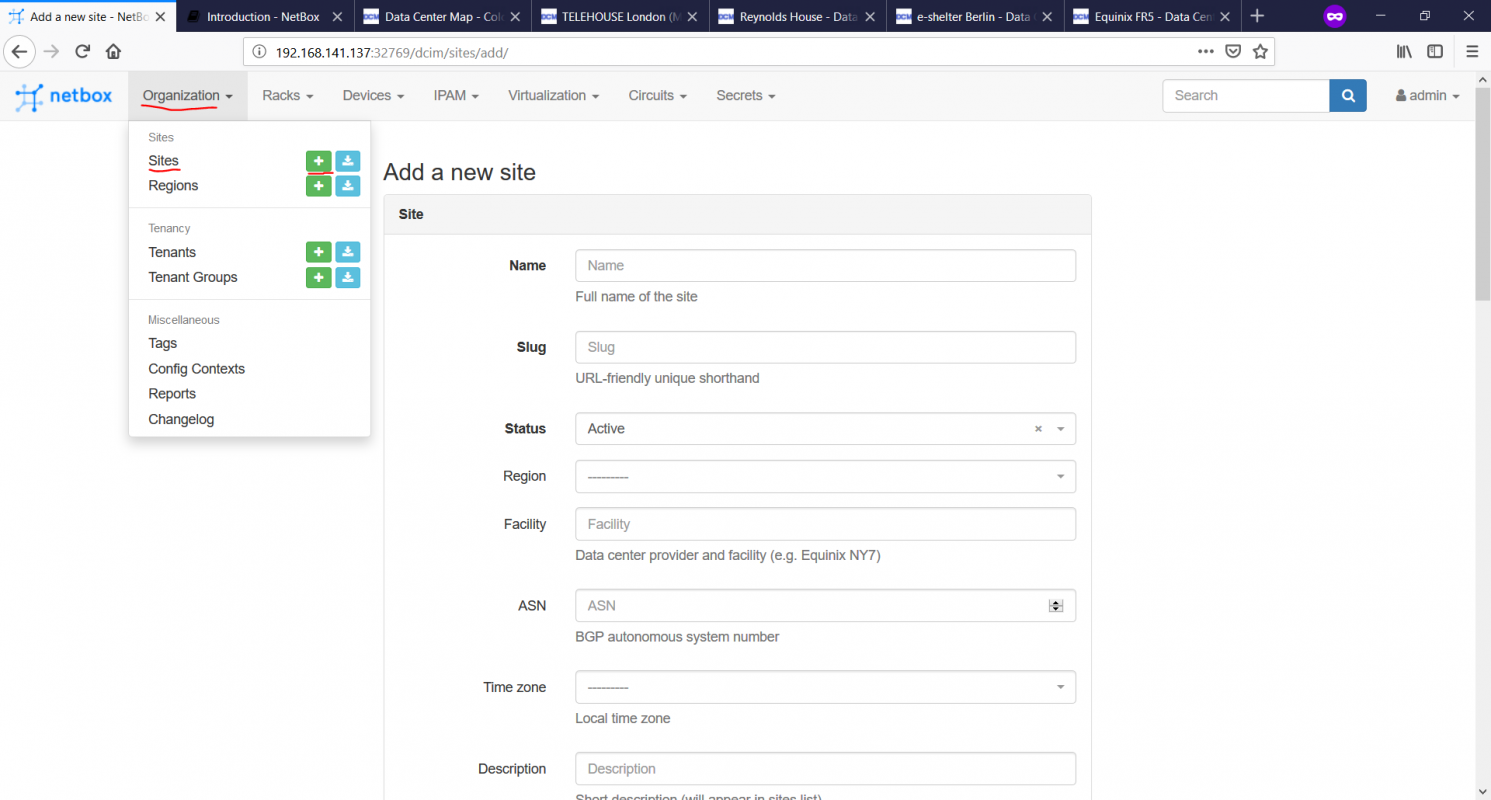Open the IPAM menu in navbar
The image size is (1491, 800).
(456, 96)
